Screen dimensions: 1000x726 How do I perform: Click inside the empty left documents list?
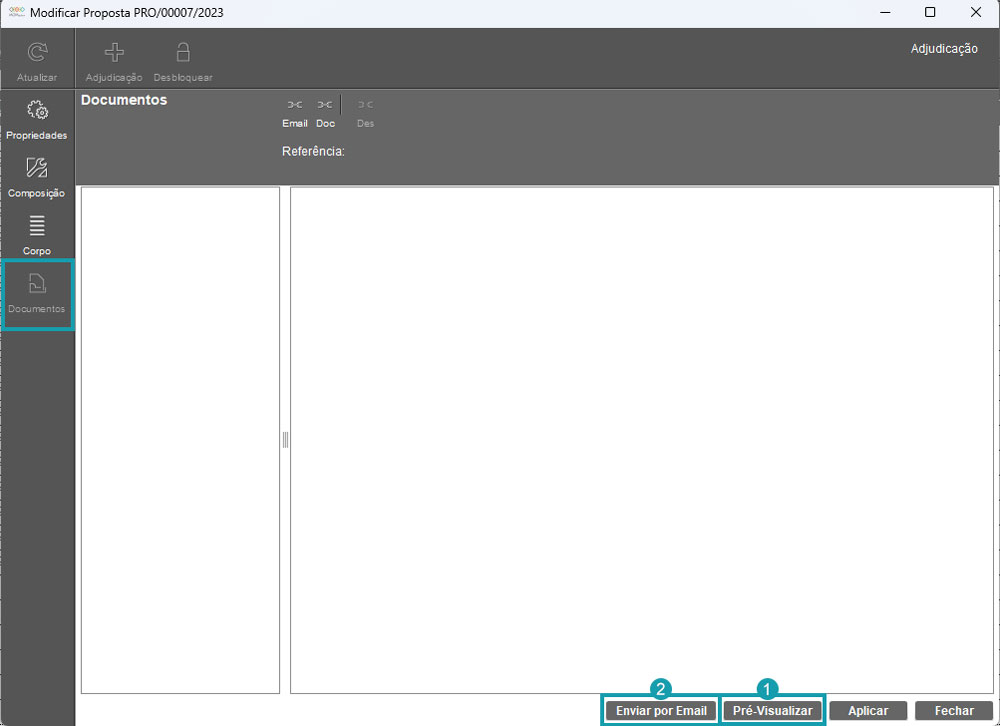(180, 440)
